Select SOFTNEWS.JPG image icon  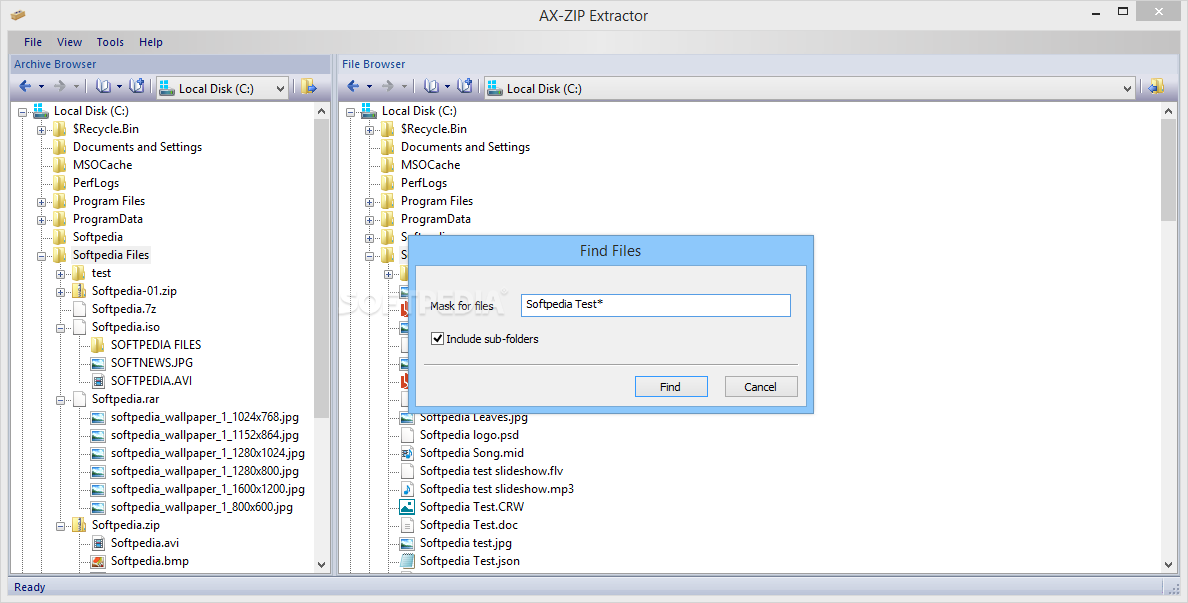coord(98,363)
